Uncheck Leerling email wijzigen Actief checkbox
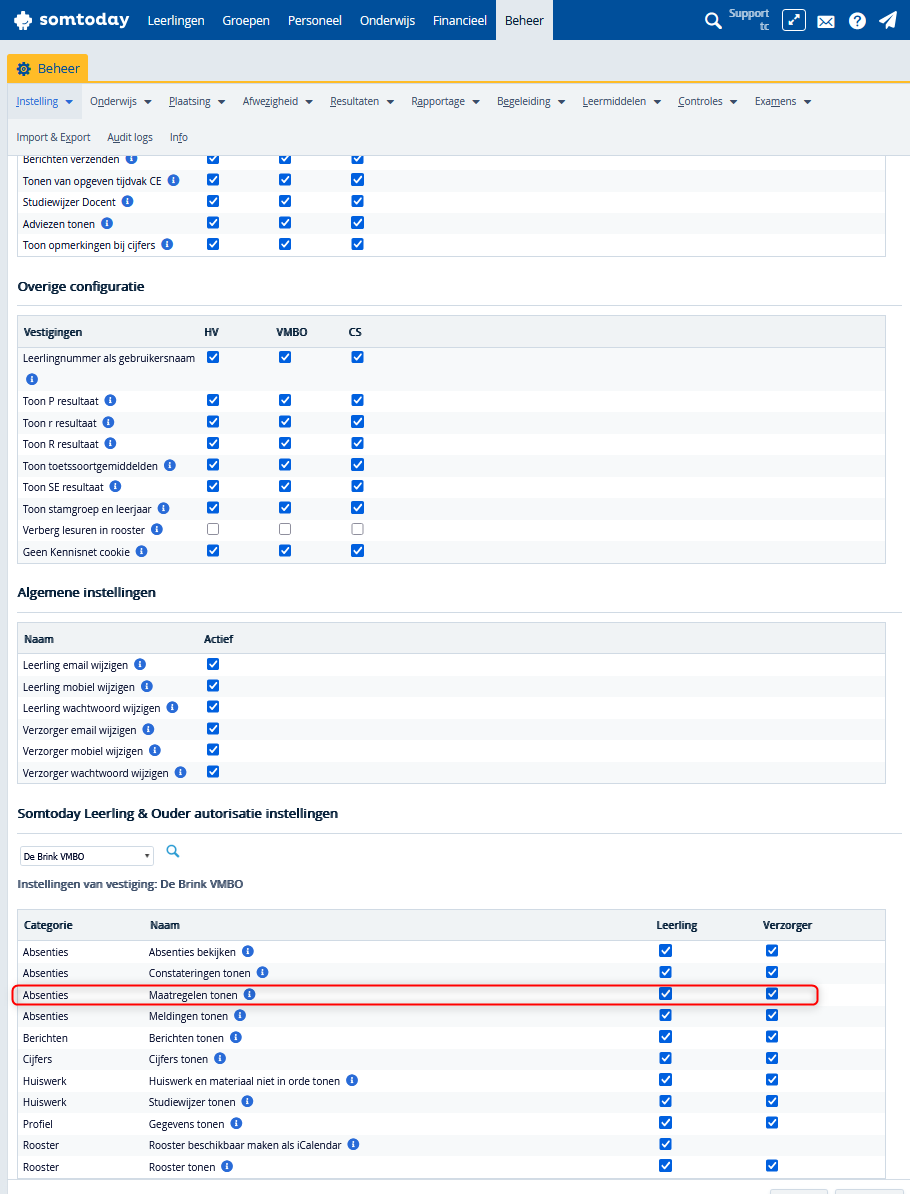Viewport: 910px width, 1194px height. (213, 664)
